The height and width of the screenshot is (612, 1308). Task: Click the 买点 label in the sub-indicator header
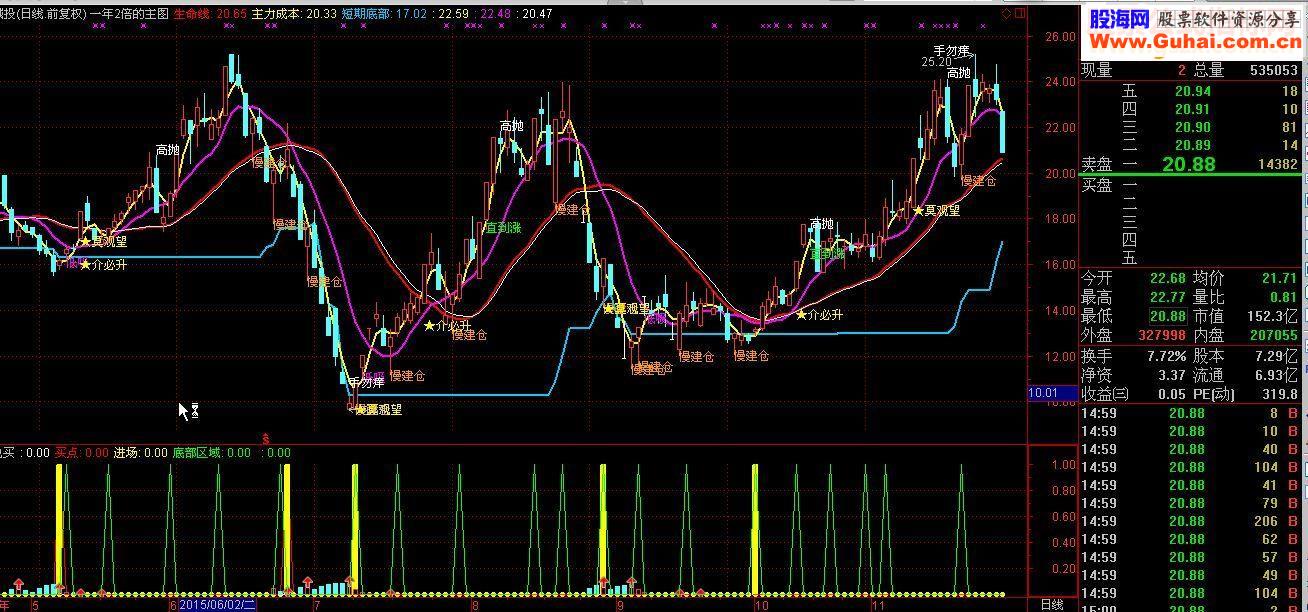(66, 453)
